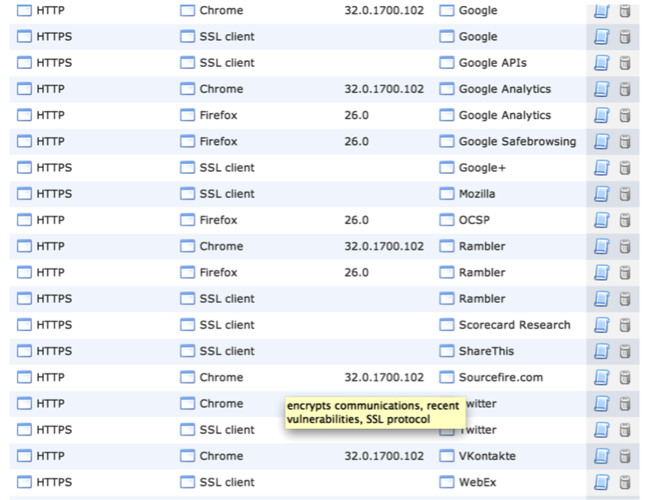Image resolution: width=647 pixels, height=500 pixels.
Task: View the Mozilla entry details
Action: coord(602,194)
